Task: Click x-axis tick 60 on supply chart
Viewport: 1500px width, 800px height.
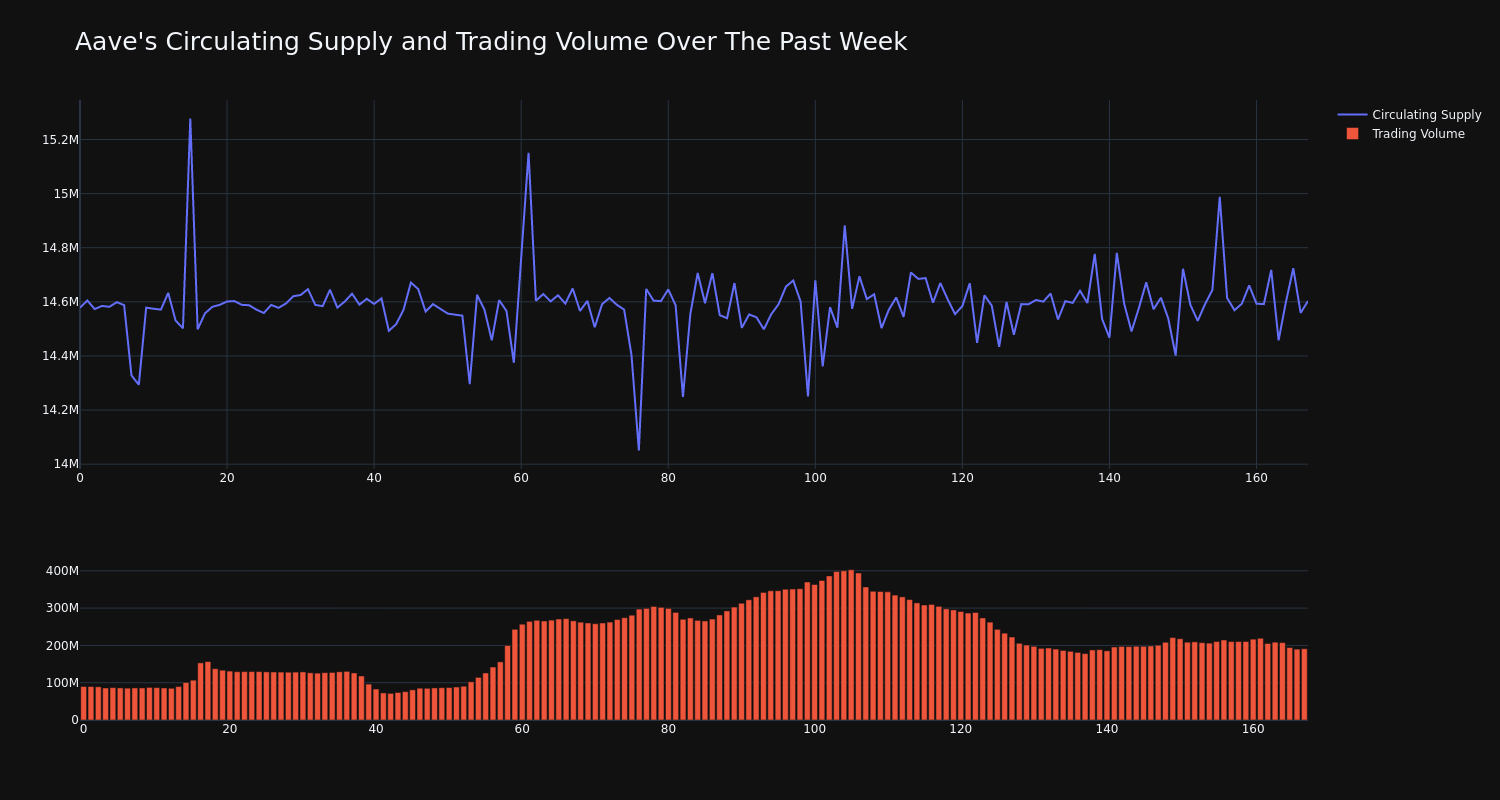Action: coord(521,478)
